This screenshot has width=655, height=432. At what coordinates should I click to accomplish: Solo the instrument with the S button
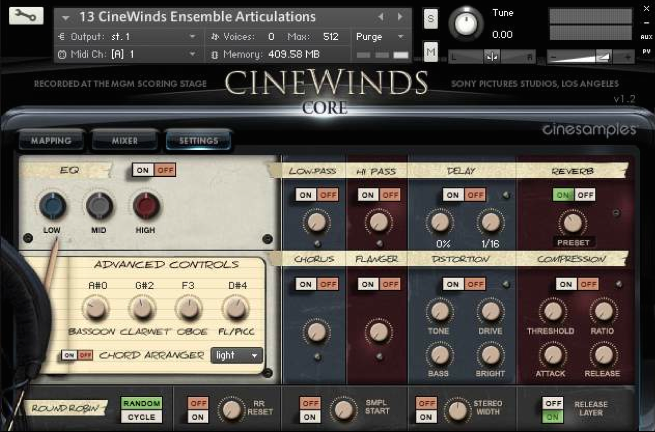pos(431,19)
